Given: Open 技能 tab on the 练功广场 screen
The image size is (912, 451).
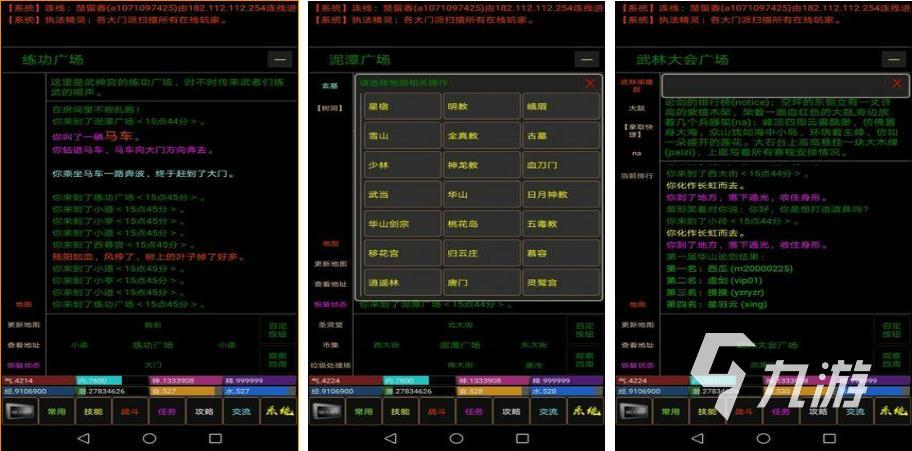Looking at the screenshot, I should coord(94,411).
